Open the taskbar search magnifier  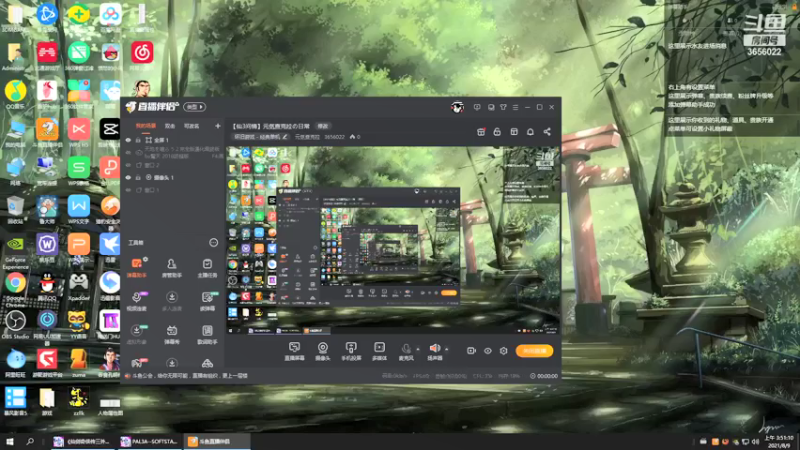pyautogui.click(x=30, y=441)
